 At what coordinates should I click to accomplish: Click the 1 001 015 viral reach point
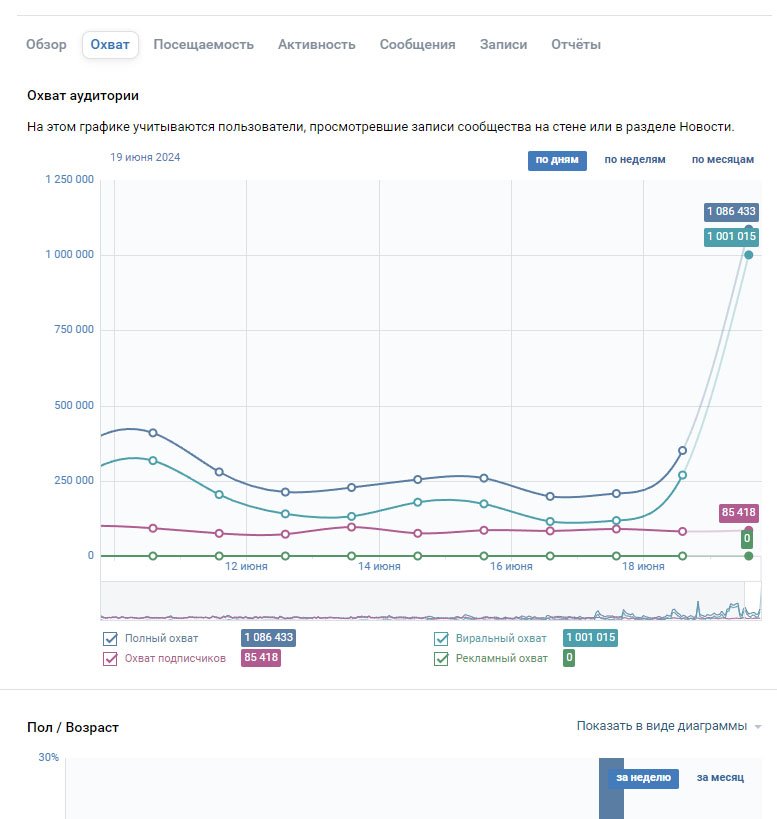pyautogui.click(x=748, y=255)
